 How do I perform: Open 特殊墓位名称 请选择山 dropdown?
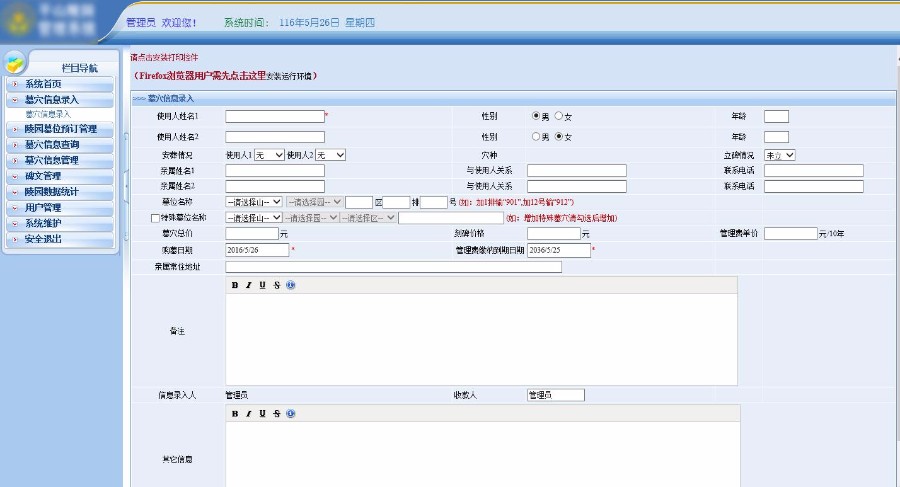(x=254, y=218)
